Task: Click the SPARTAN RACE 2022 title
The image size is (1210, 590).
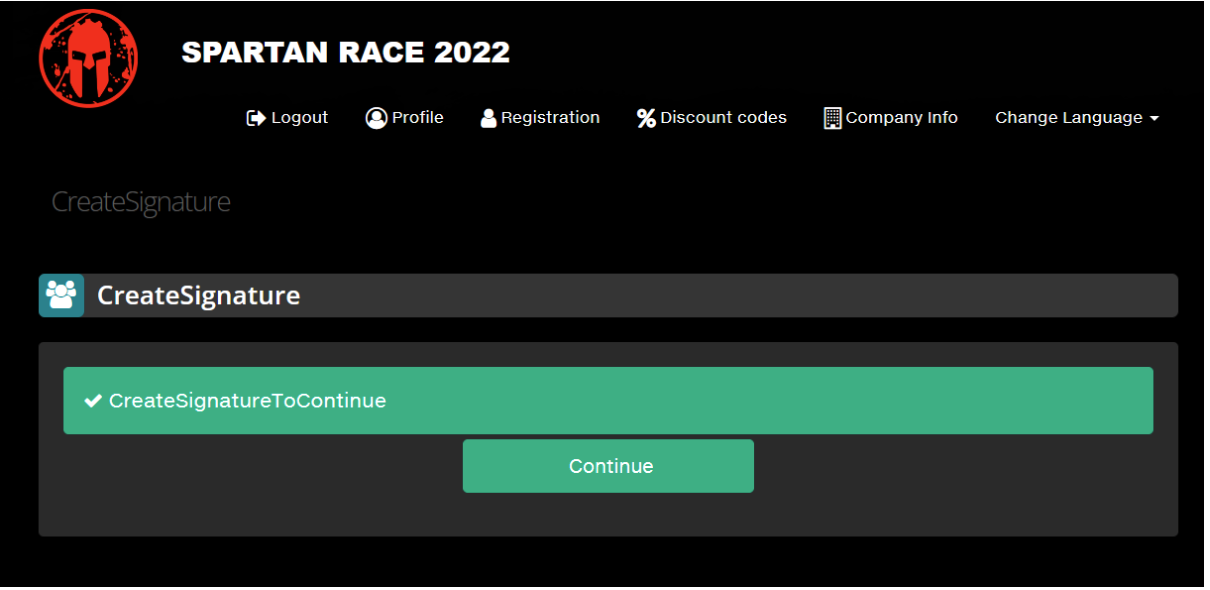Action: coord(345,52)
